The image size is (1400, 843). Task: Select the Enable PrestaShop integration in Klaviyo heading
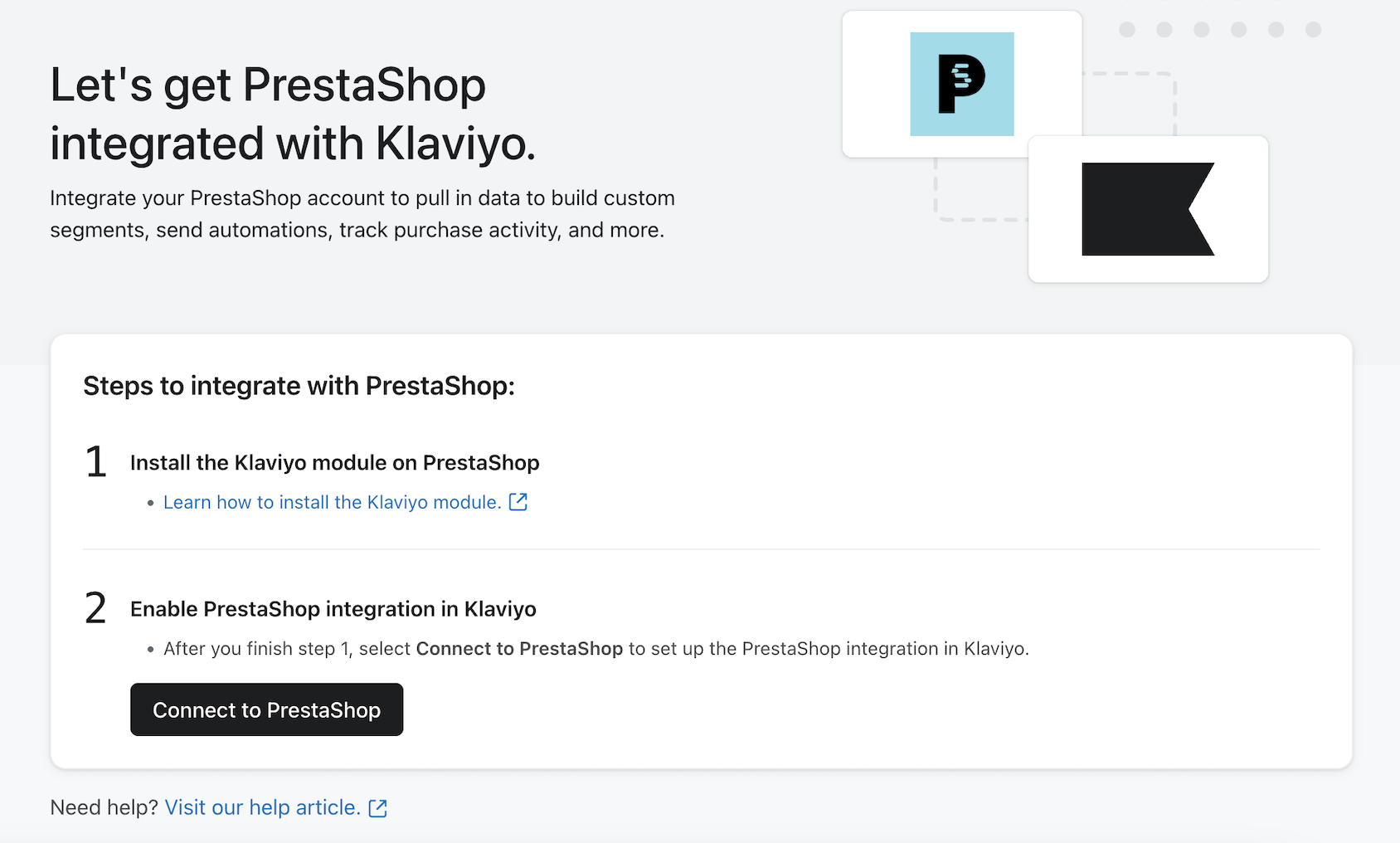click(333, 609)
